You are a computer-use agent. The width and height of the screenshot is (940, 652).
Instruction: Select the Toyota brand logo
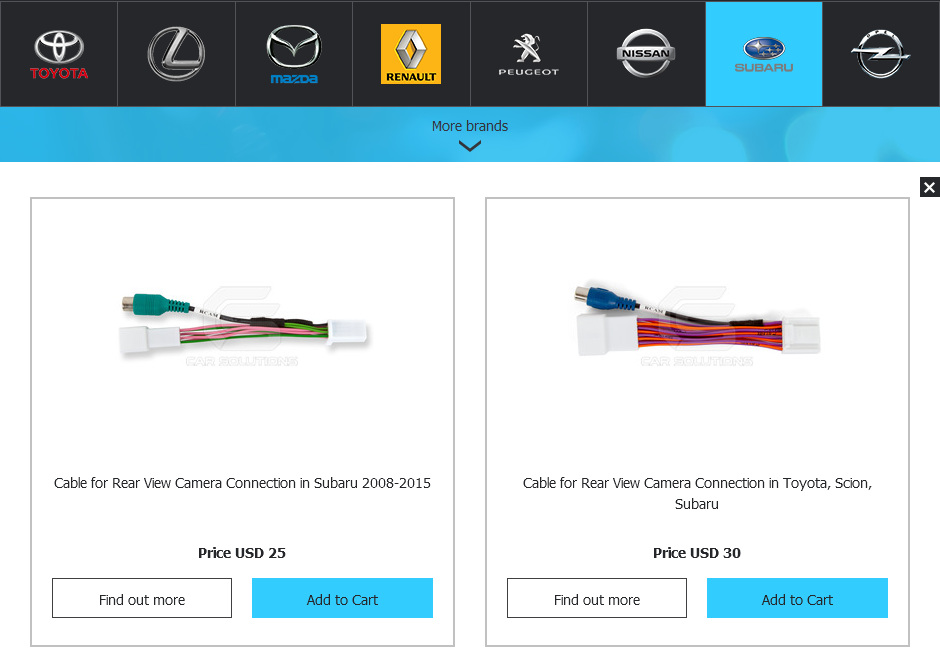click(x=59, y=54)
